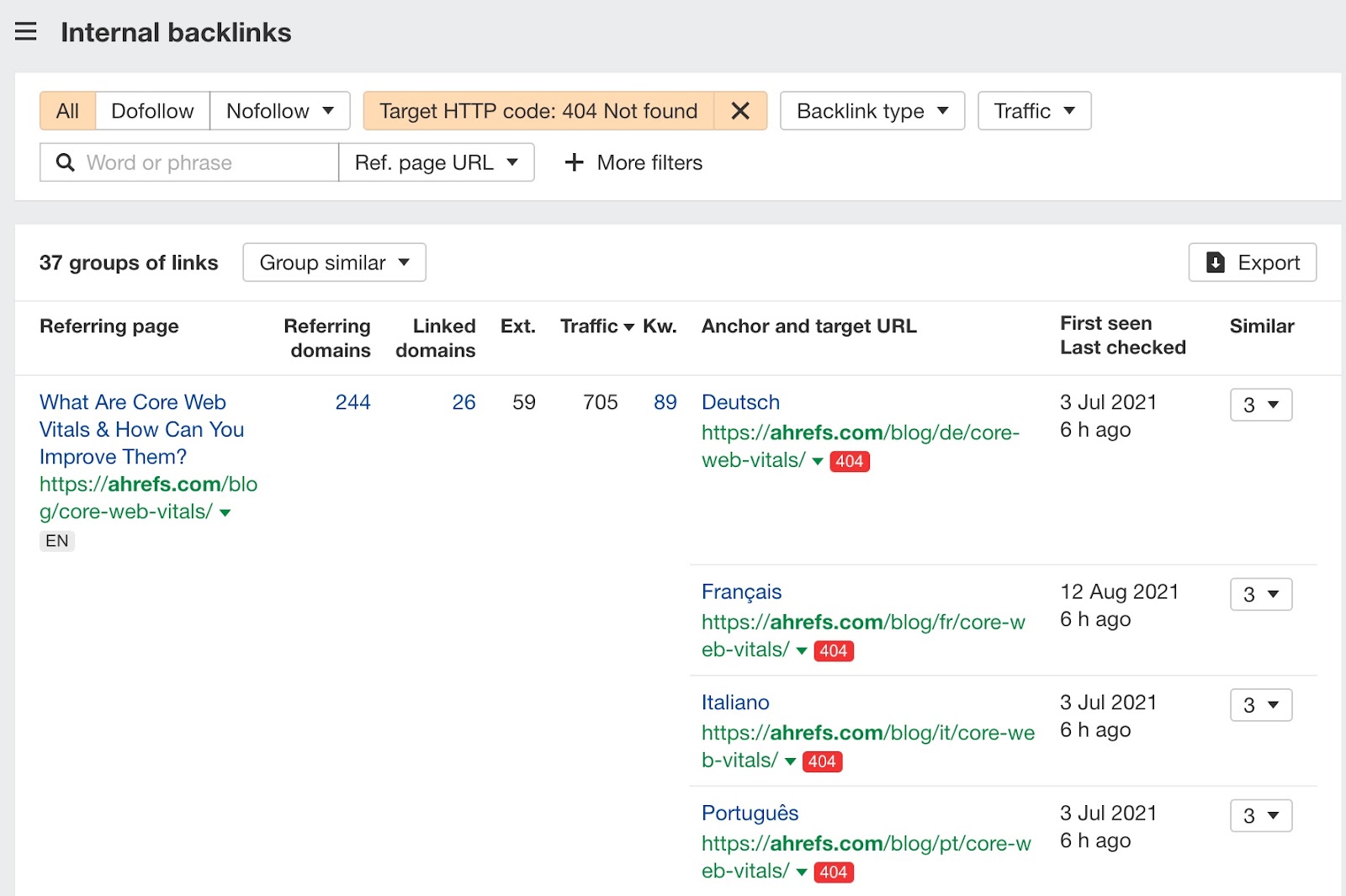Click the EN language badge under the referring page
Image resolution: width=1346 pixels, height=896 pixels.
56,541
